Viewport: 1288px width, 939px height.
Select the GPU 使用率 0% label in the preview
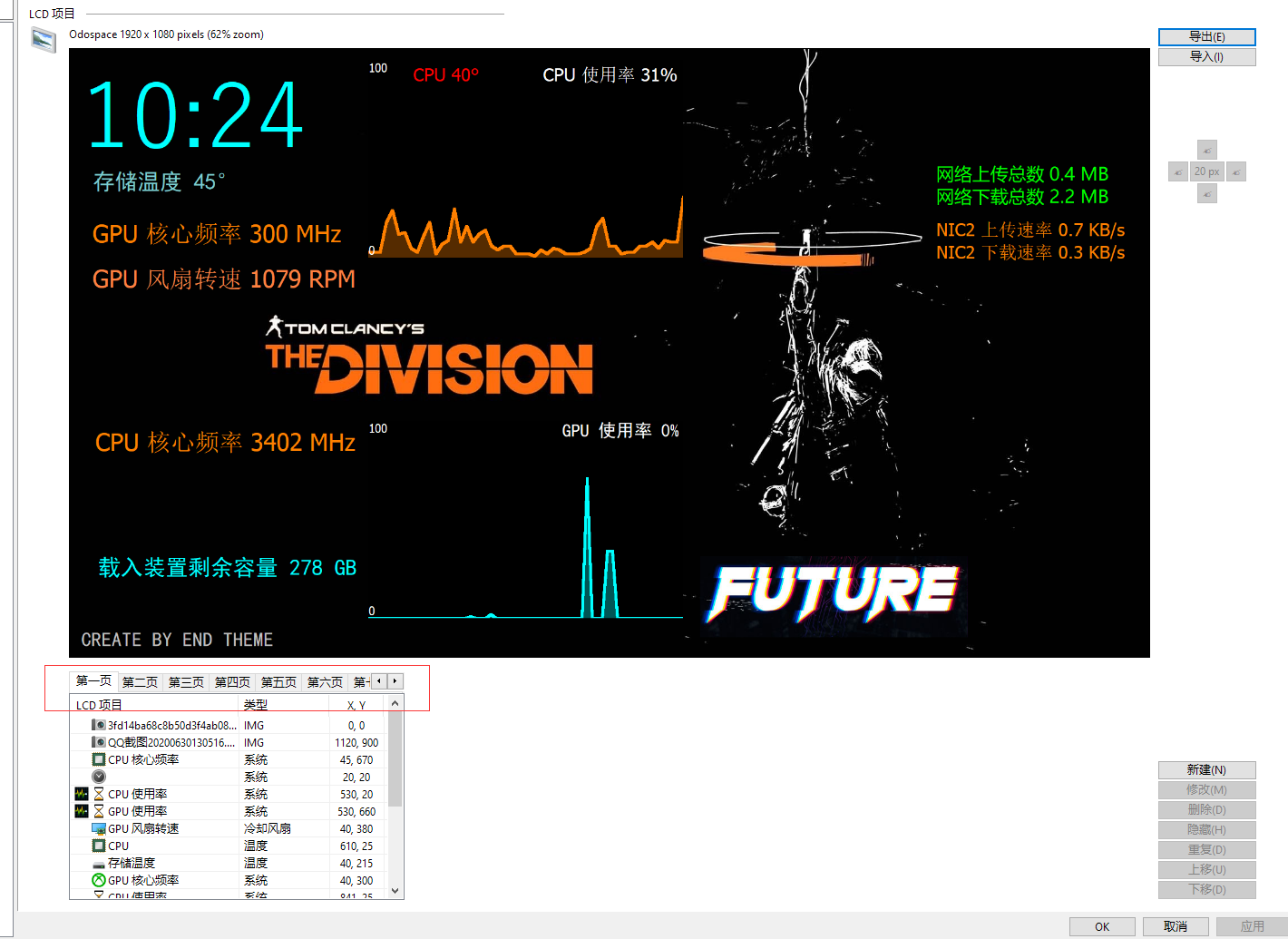(x=620, y=431)
